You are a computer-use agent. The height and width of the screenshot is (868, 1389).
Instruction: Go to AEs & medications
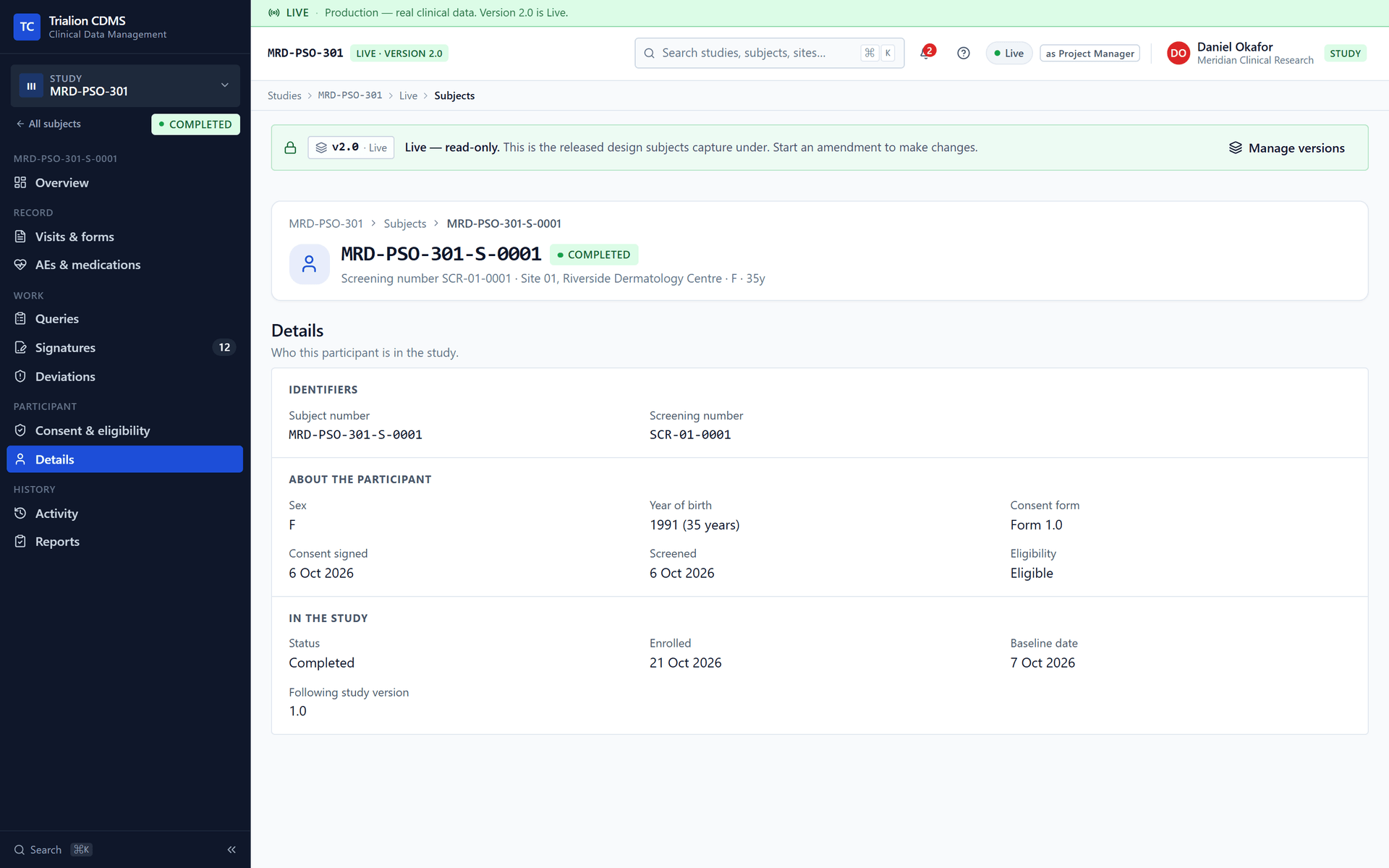coord(124,265)
